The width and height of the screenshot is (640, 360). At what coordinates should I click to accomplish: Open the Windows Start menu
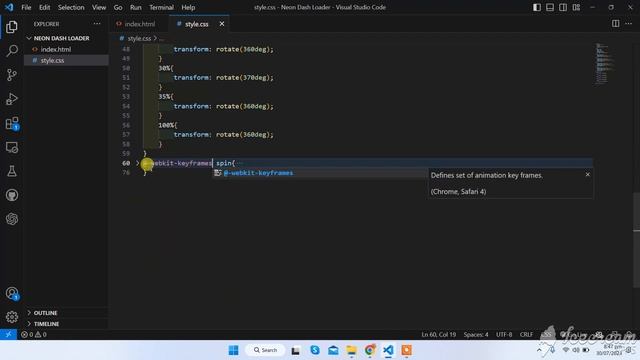(x=233, y=350)
